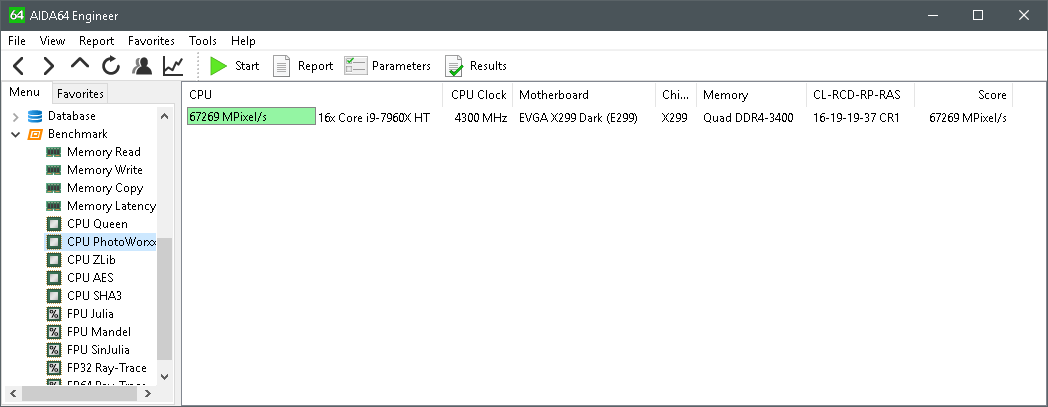The width and height of the screenshot is (1048, 407).
Task: Click the Results toolbar label
Action: click(x=488, y=65)
